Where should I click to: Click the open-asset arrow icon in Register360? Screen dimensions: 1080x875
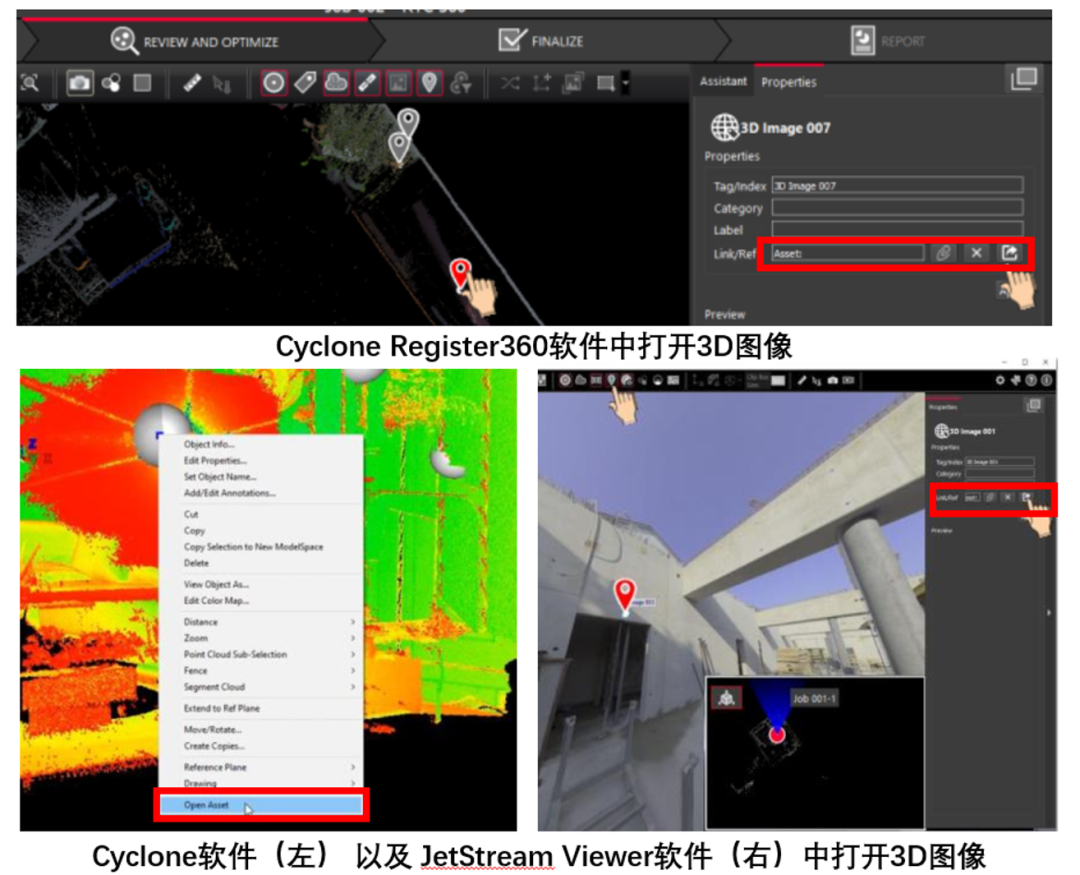tap(1009, 253)
